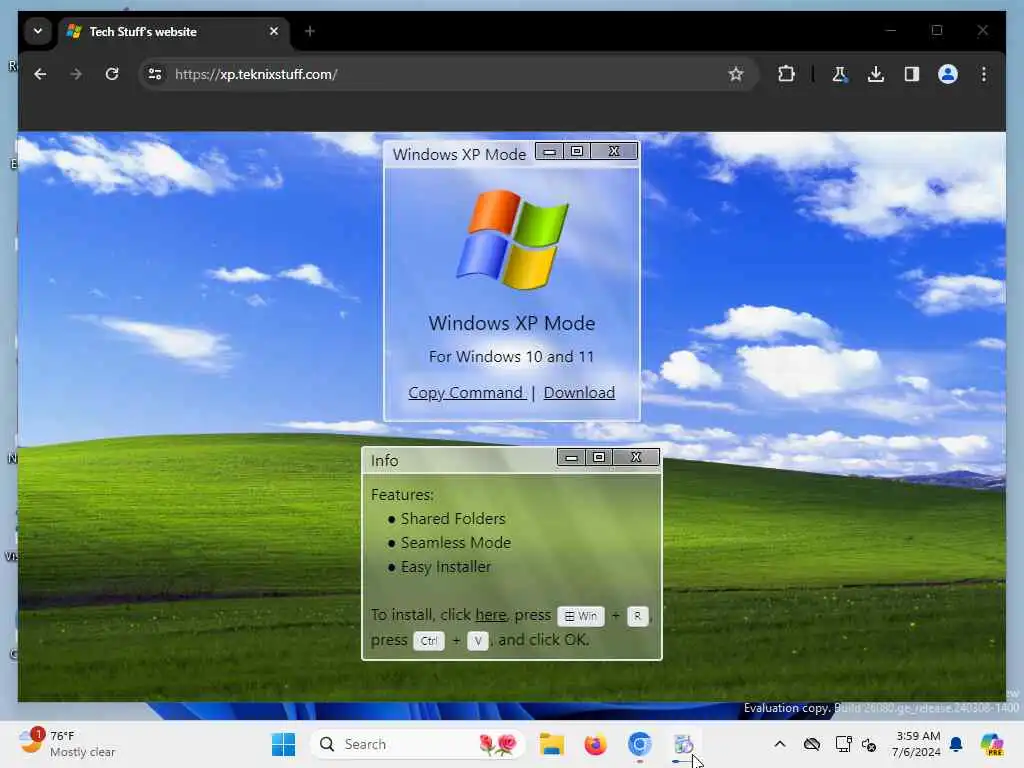Viewport: 1024px width, 768px height.
Task: Focus the address bar URL field
Action: point(447,74)
